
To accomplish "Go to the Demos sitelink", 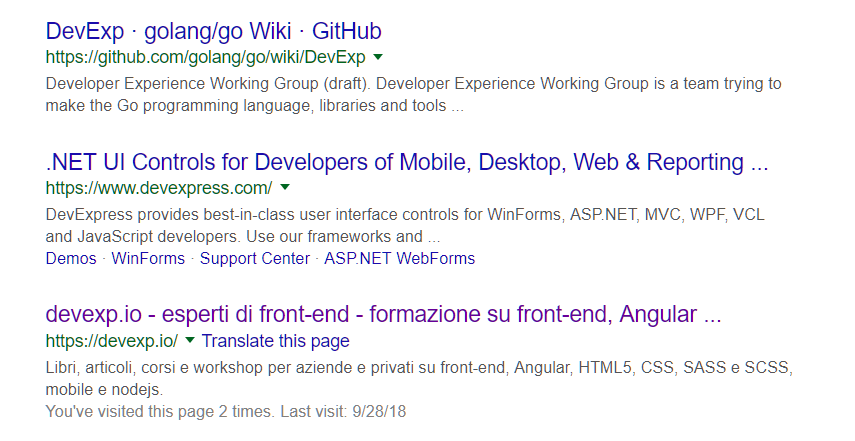I will pos(71,258).
